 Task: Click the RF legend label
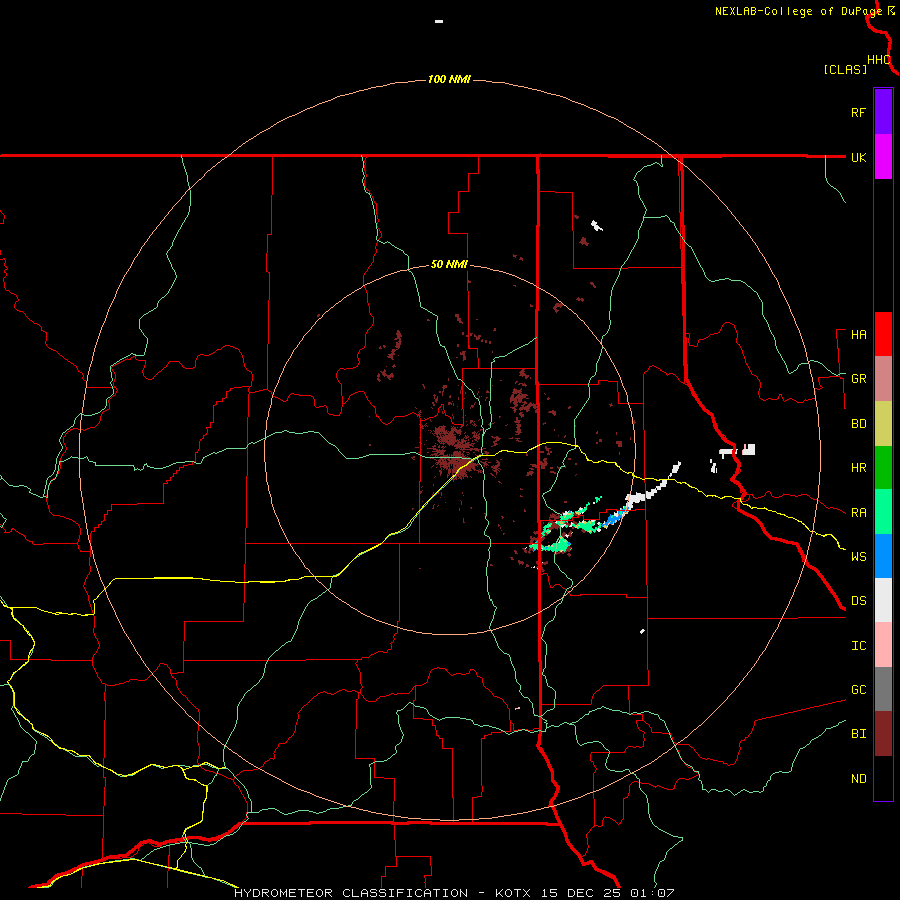(858, 112)
